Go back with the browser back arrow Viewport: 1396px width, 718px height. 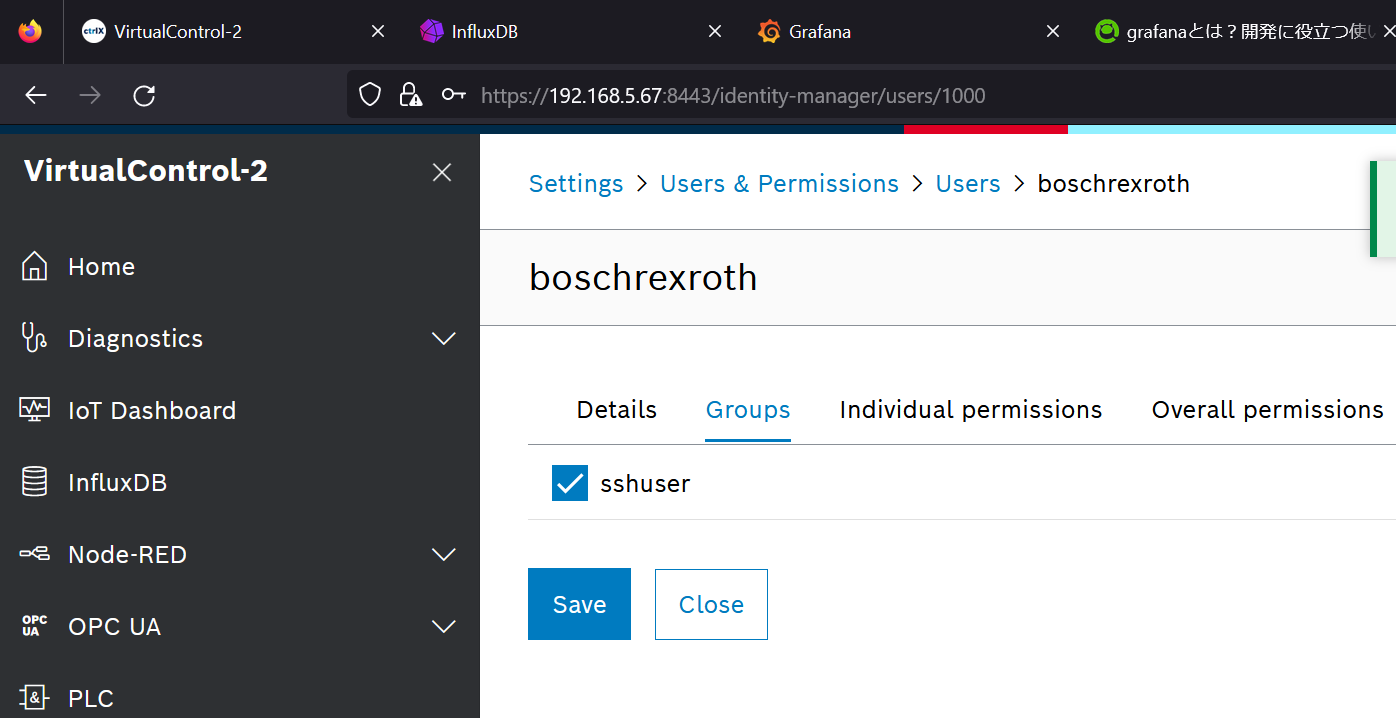click(36, 95)
